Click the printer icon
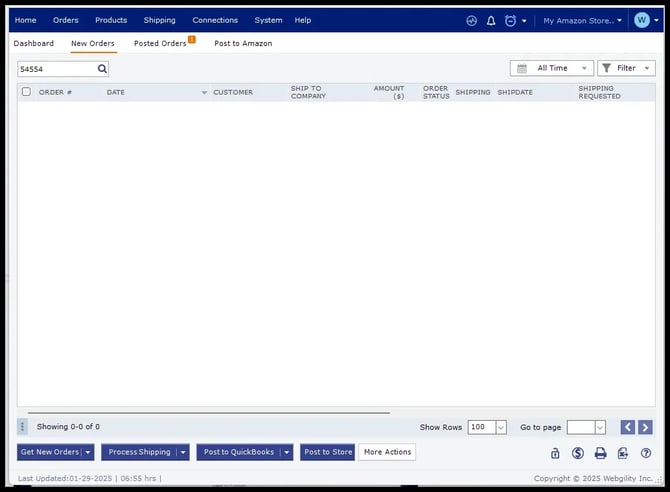 [600, 453]
